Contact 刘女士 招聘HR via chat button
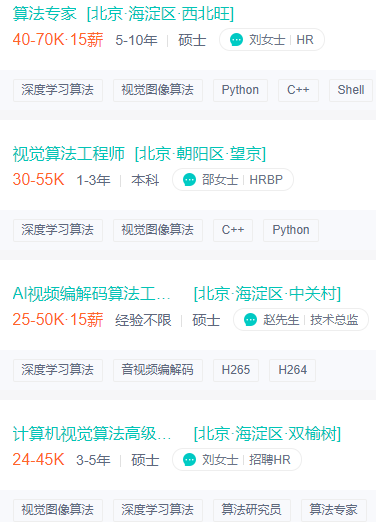 tap(237, 460)
